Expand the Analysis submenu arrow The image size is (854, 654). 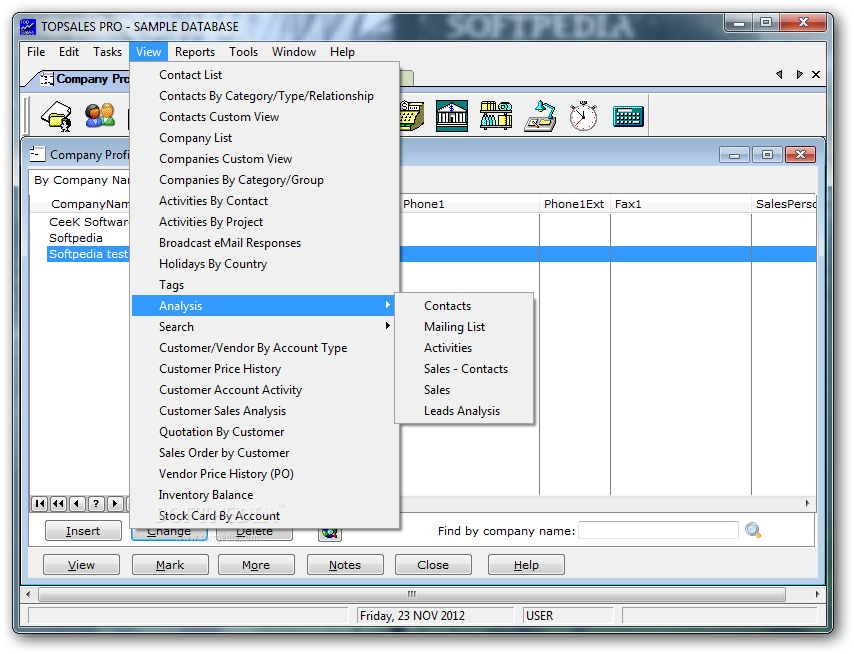click(x=387, y=305)
